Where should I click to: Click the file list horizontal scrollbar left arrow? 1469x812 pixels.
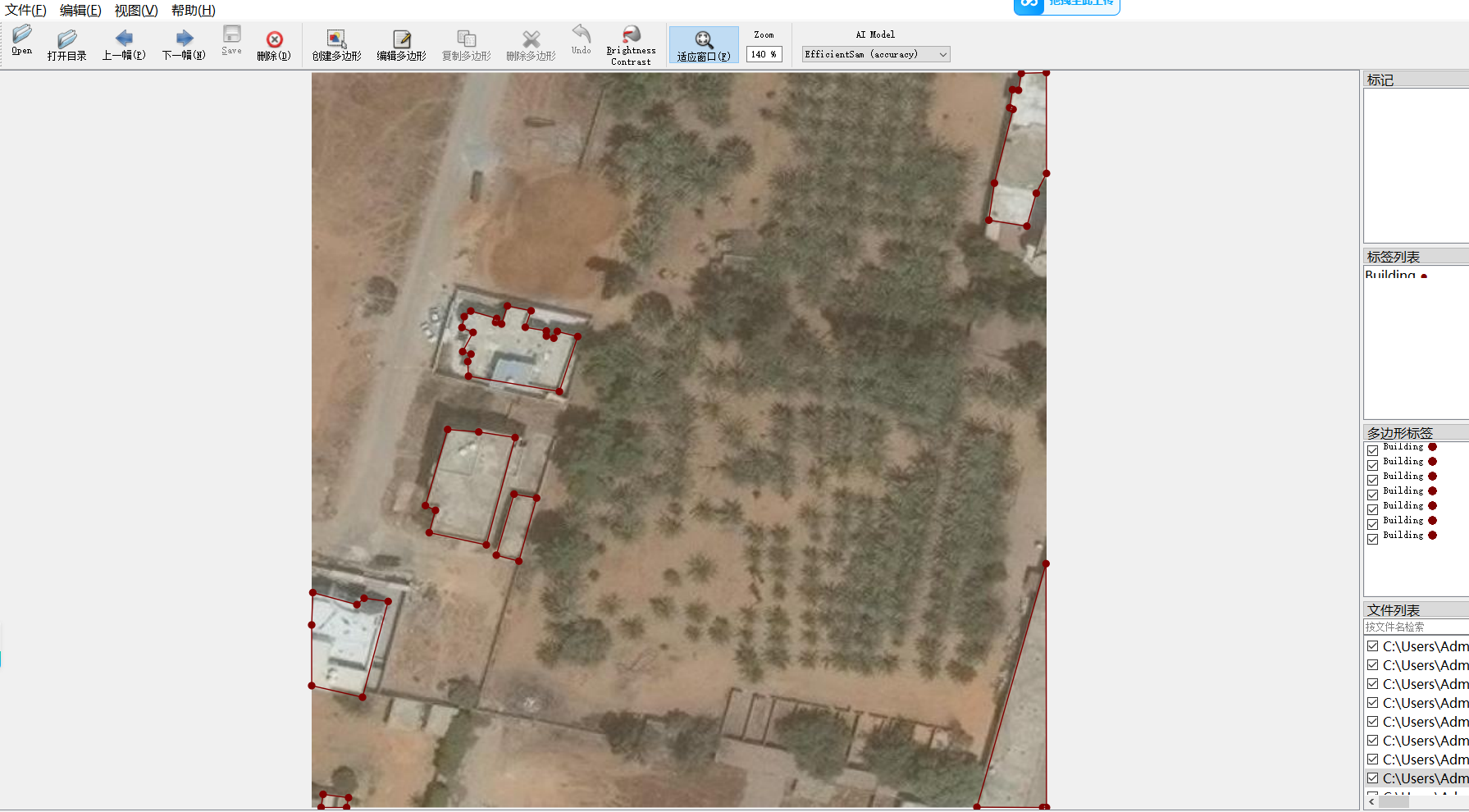pyautogui.click(x=1371, y=802)
